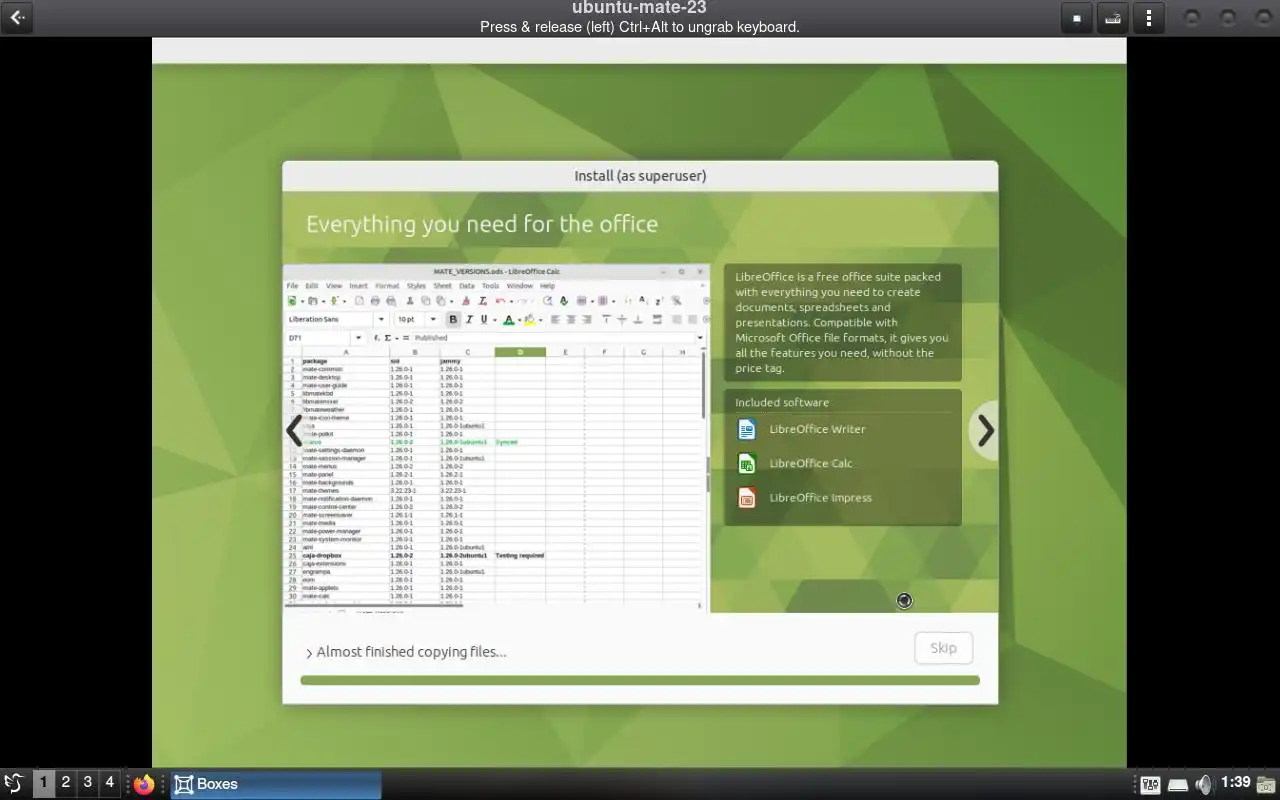1280x800 pixels.
Task: Click the network/drive tray icon
Action: click(x=1178, y=785)
